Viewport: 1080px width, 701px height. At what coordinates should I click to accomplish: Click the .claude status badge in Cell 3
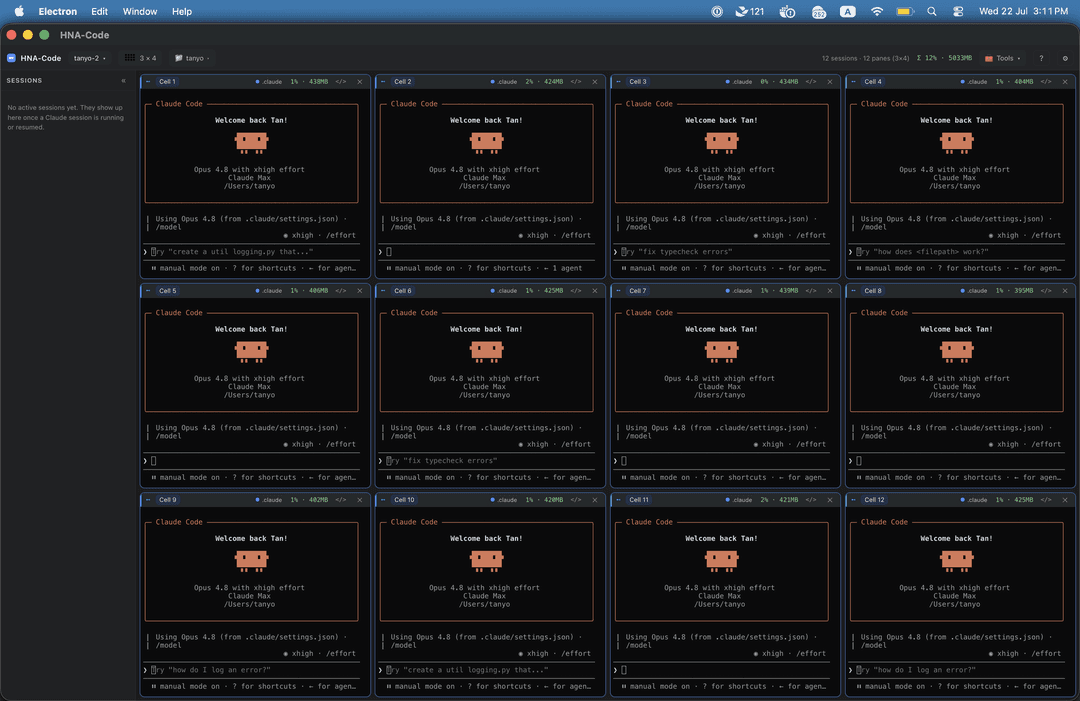[x=738, y=82]
